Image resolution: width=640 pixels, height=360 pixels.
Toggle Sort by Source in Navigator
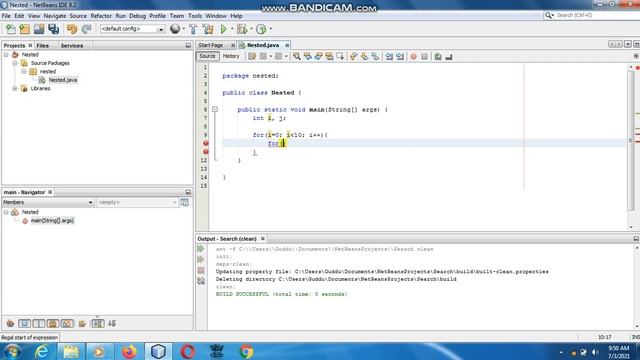click(x=112, y=324)
